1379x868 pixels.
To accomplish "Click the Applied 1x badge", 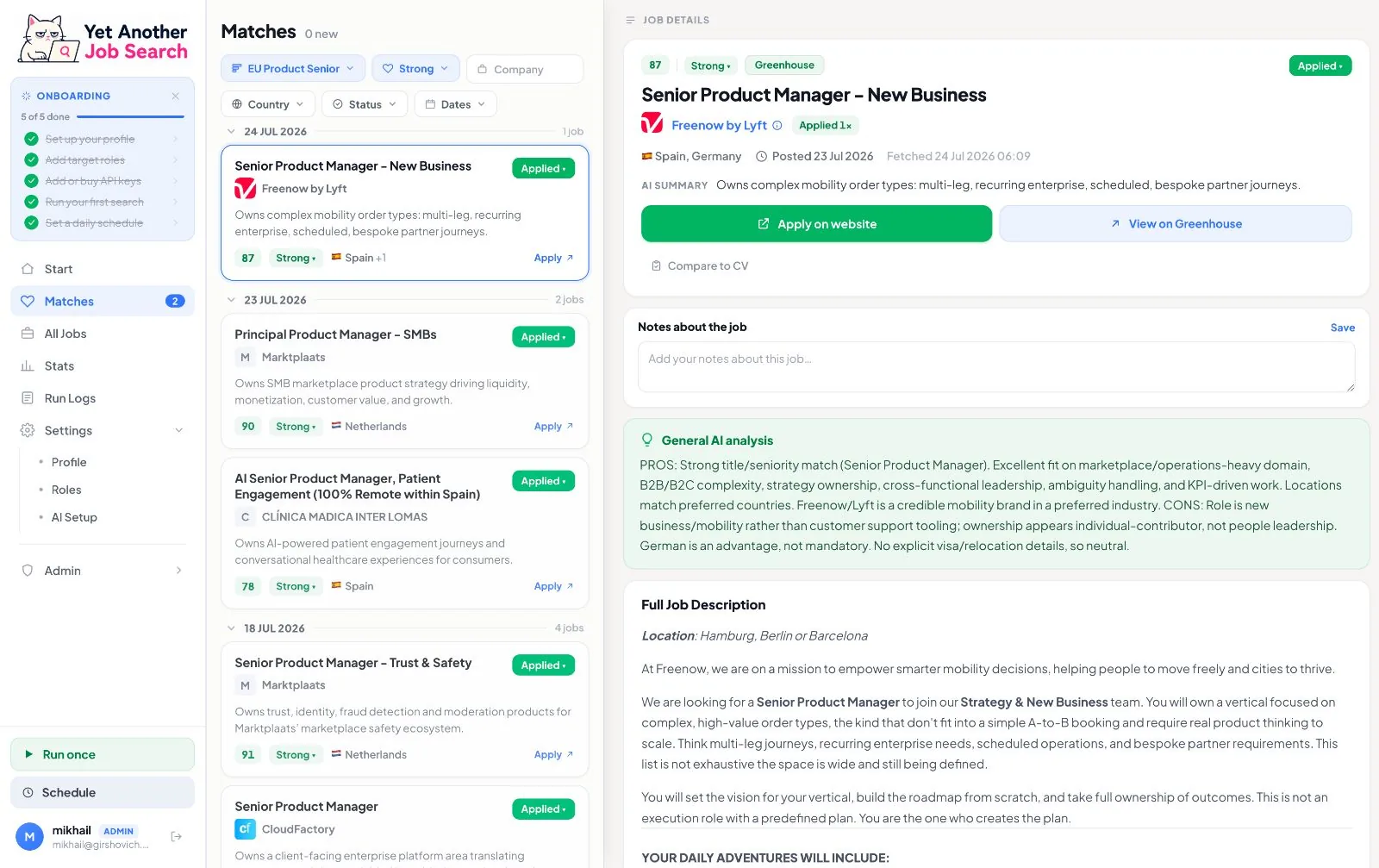I will (x=825, y=125).
